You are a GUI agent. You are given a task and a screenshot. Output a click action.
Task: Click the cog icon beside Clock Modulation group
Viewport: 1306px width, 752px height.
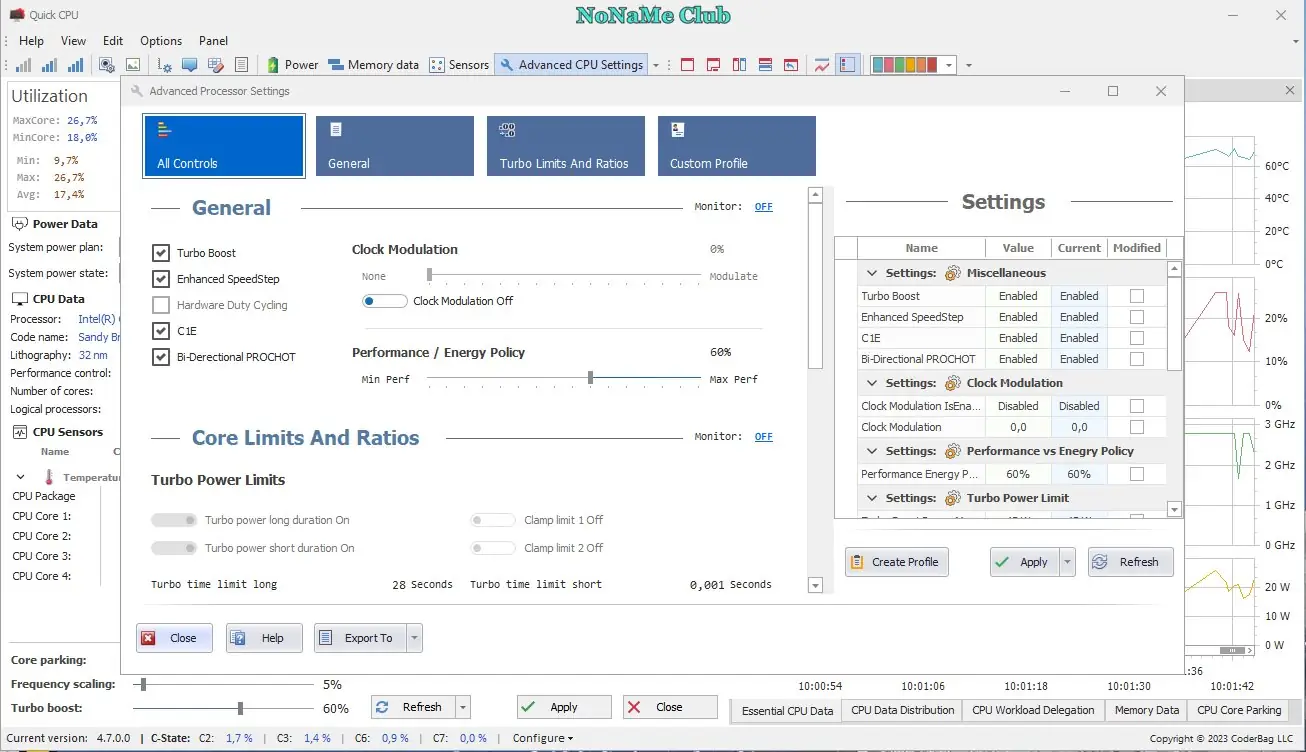tap(952, 383)
